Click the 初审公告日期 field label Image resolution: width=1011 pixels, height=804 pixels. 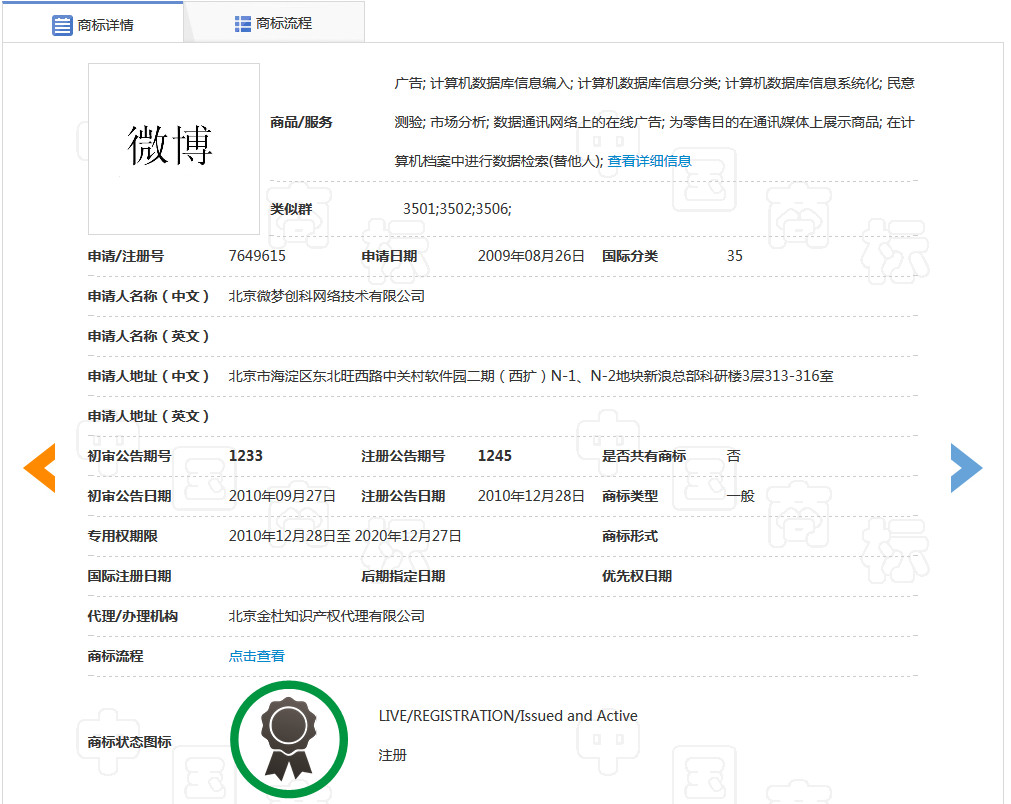coord(130,496)
